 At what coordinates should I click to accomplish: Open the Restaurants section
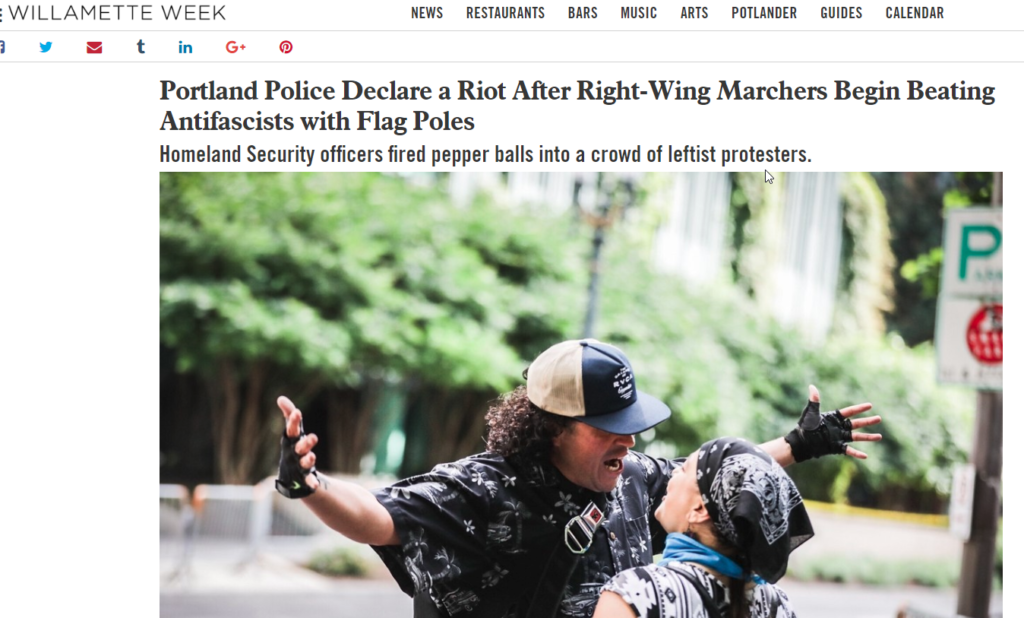pos(505,13)
